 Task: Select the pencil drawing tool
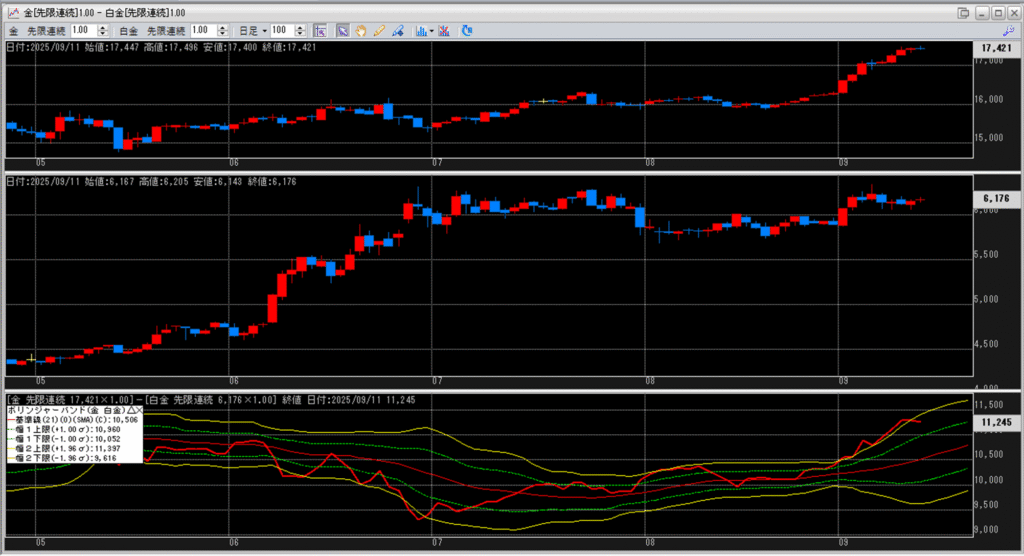(x=379, y=31)
